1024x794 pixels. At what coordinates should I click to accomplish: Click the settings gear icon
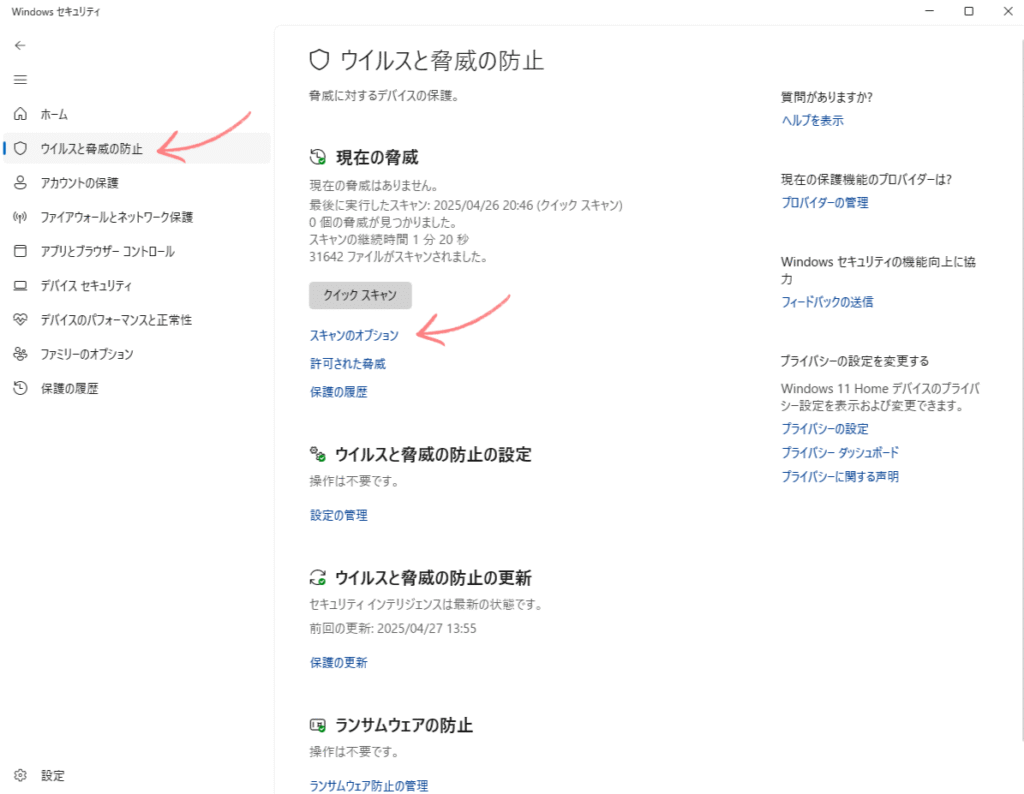20,775
